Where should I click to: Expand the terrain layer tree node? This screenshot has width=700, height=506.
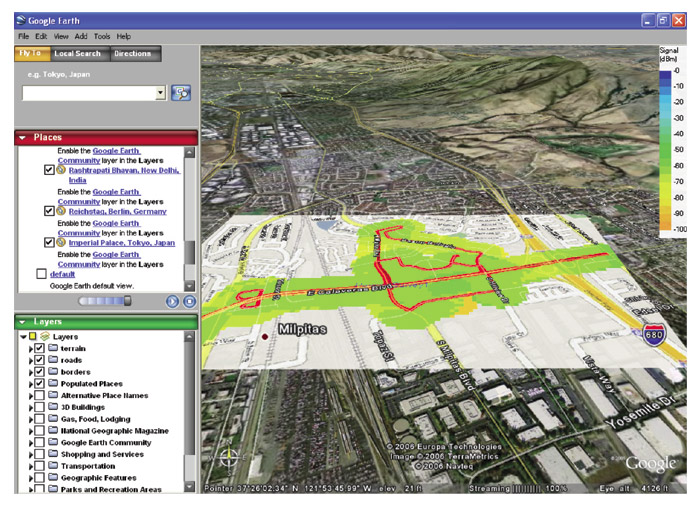click(x=31, y=349)
